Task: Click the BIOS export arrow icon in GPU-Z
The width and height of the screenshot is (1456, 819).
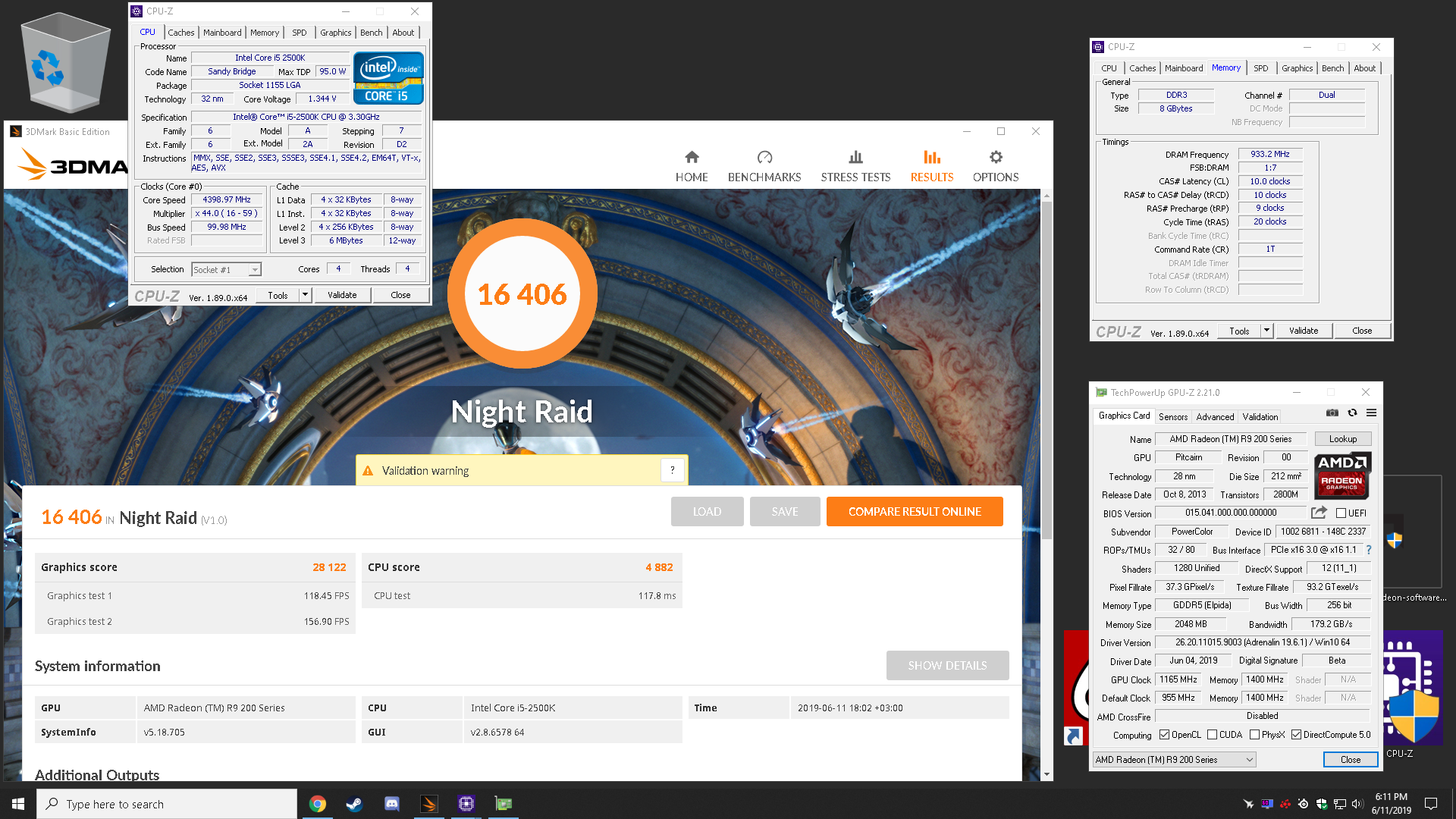Action: tap(1319, 513)
